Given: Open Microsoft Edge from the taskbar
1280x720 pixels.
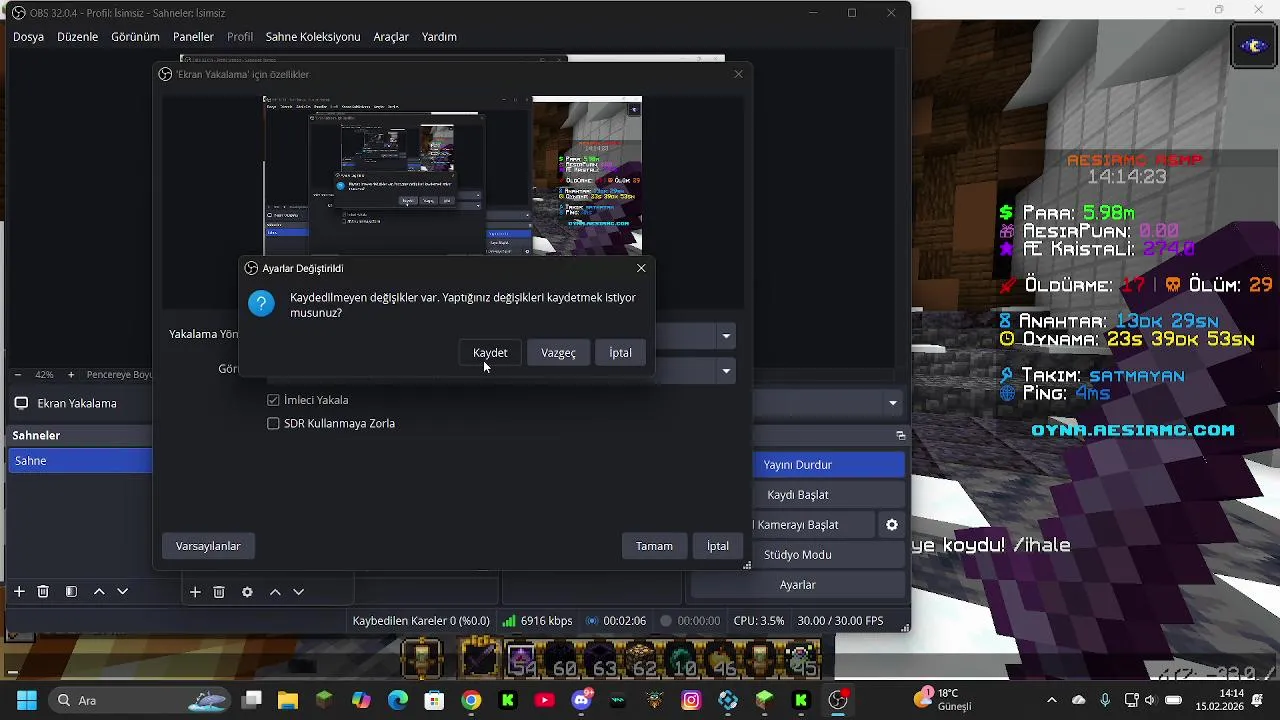Looking at the screenshot, I should (398, 700).
